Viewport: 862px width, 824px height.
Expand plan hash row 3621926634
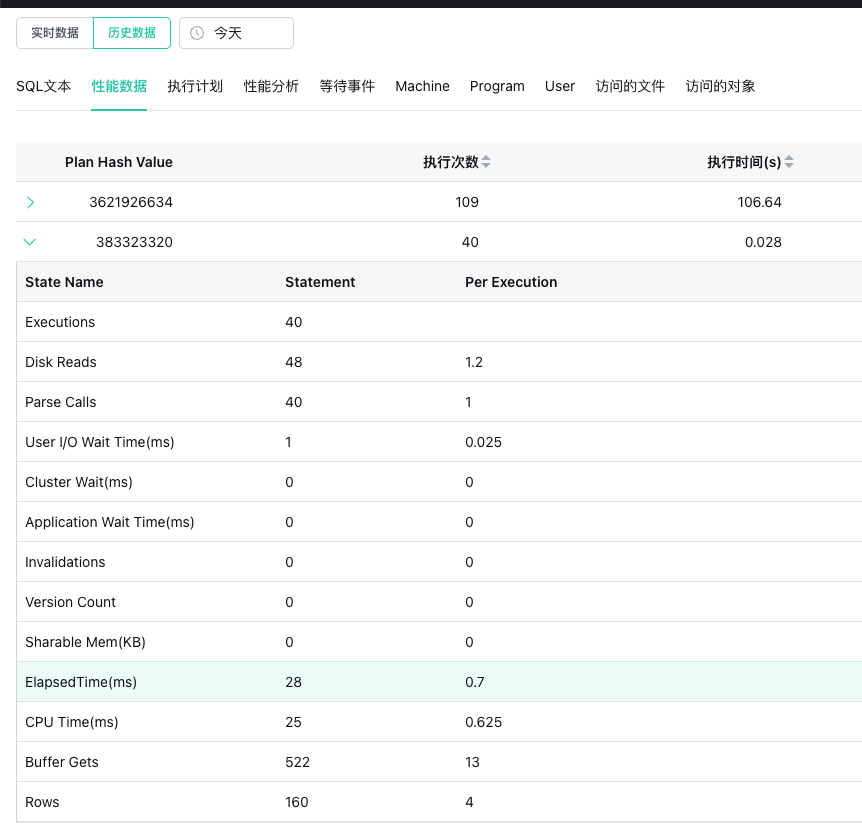coord(30,202)
